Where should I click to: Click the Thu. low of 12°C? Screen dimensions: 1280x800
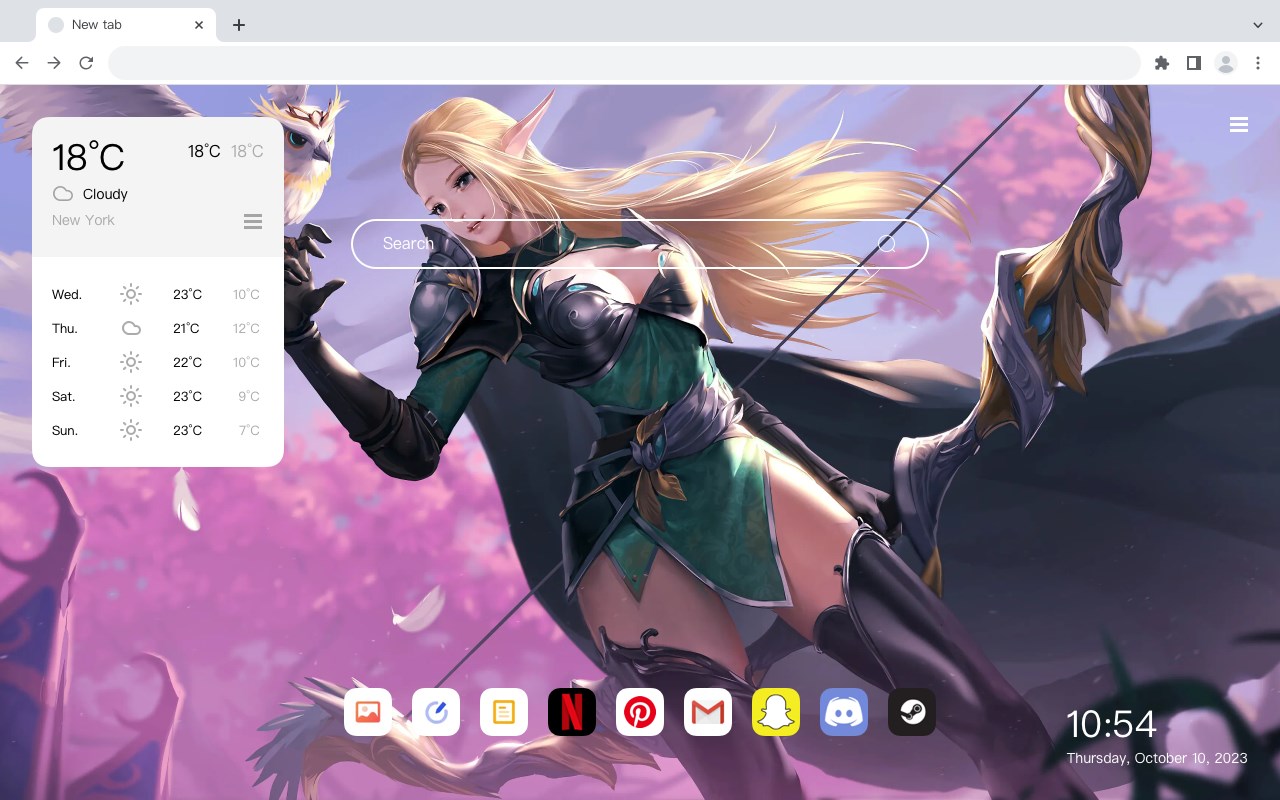pos(246,328)
